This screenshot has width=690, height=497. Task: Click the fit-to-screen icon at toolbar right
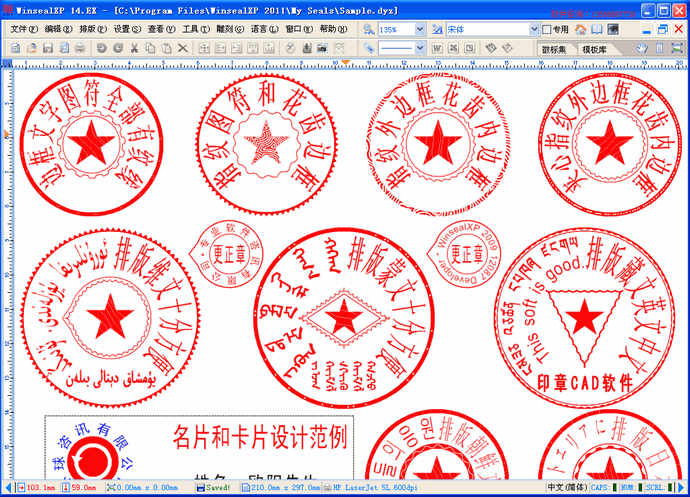(677, 48)
